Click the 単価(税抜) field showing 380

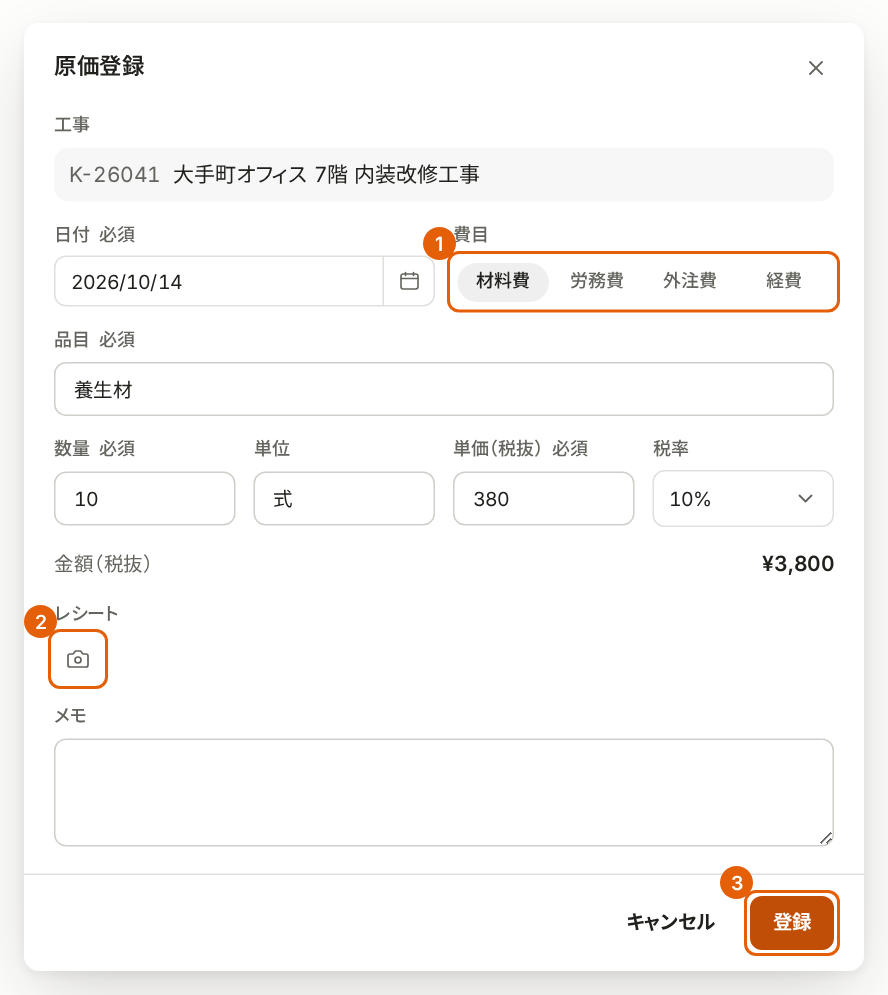tap(543, 499)
